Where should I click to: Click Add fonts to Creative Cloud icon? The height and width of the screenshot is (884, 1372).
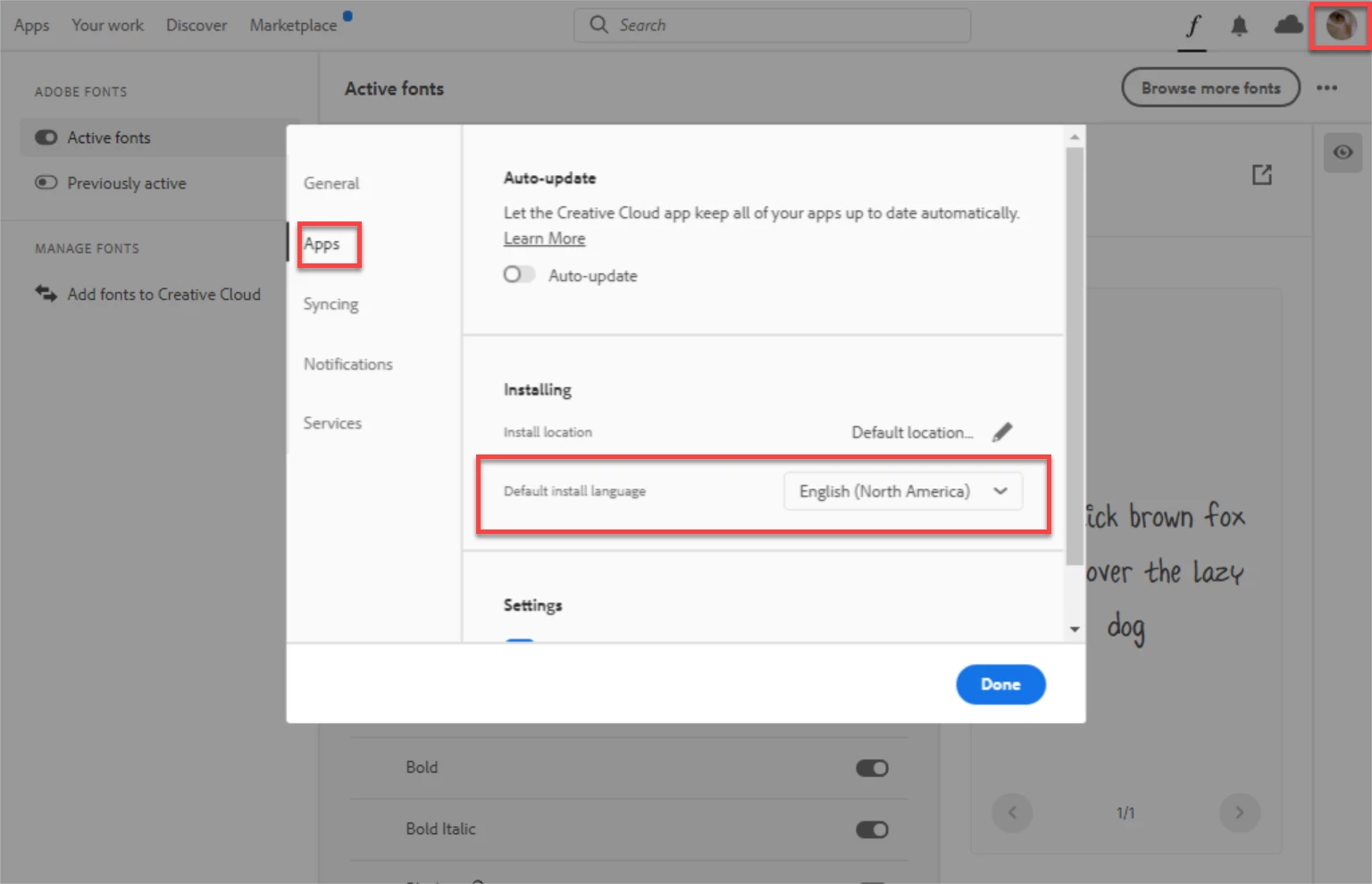click(x=46, y=294)
